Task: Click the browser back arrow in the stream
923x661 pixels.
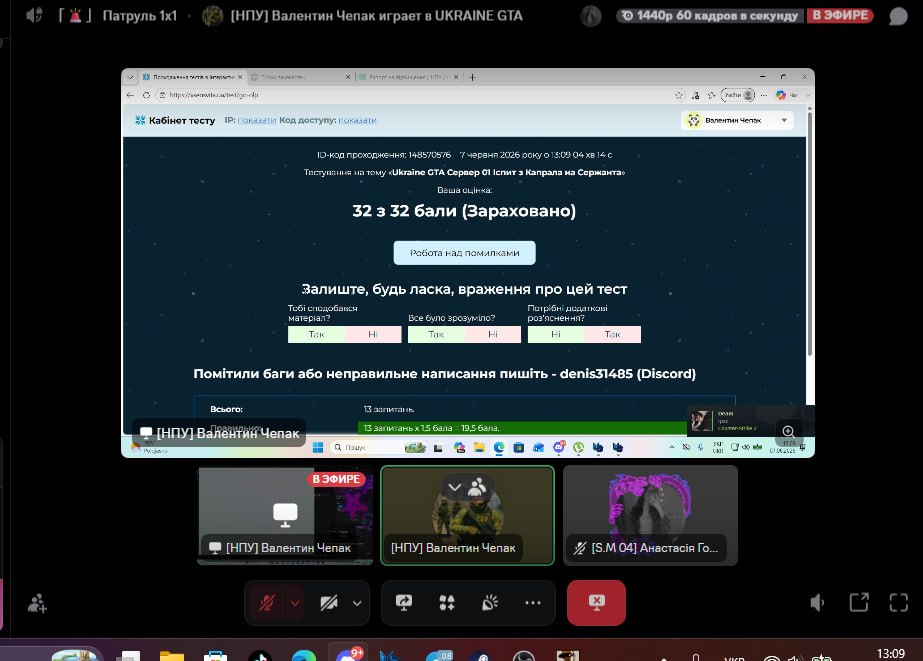Action: [130, 95]
